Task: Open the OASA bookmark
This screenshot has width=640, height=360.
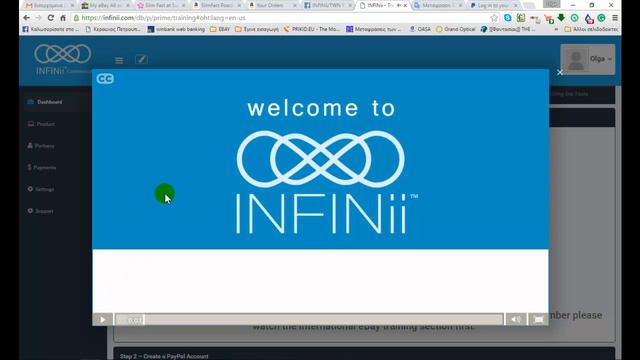Action: pyautogui.click(x=420, y=29)
